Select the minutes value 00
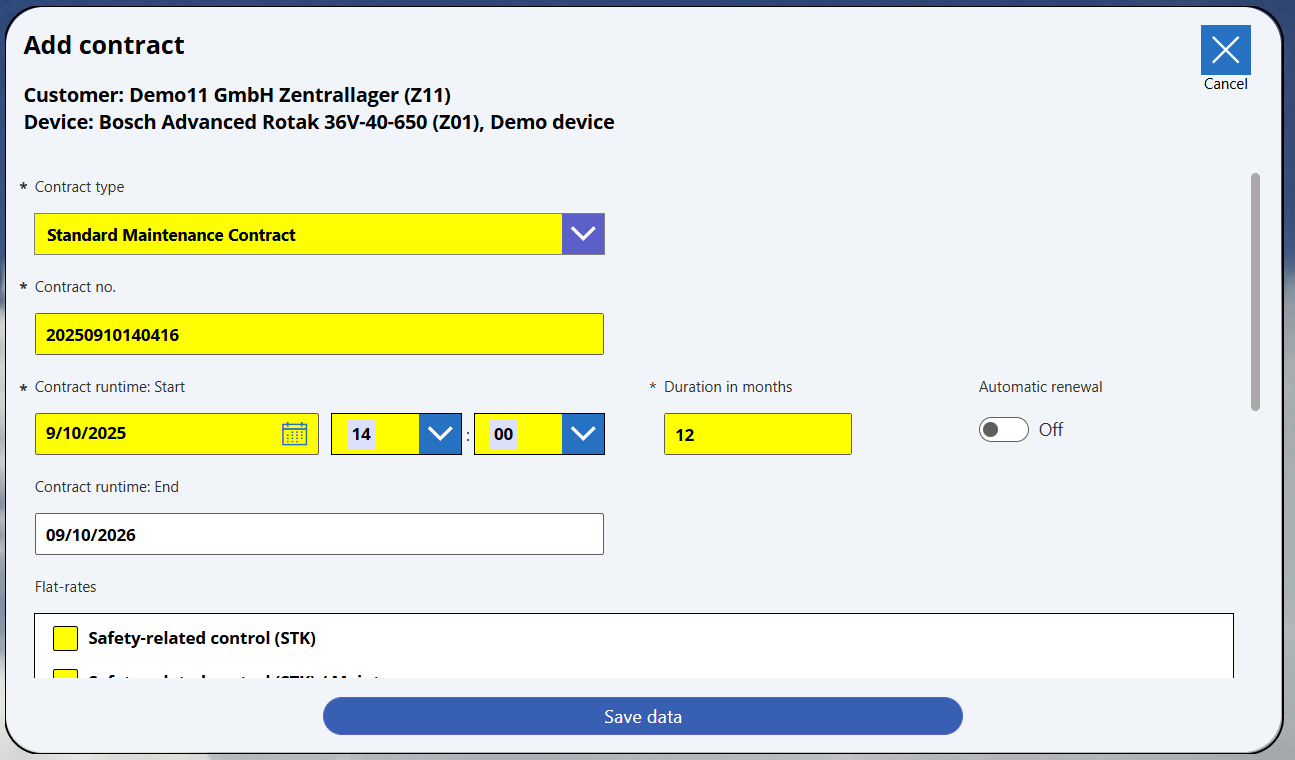1295x760 pixels. point(504,434)
